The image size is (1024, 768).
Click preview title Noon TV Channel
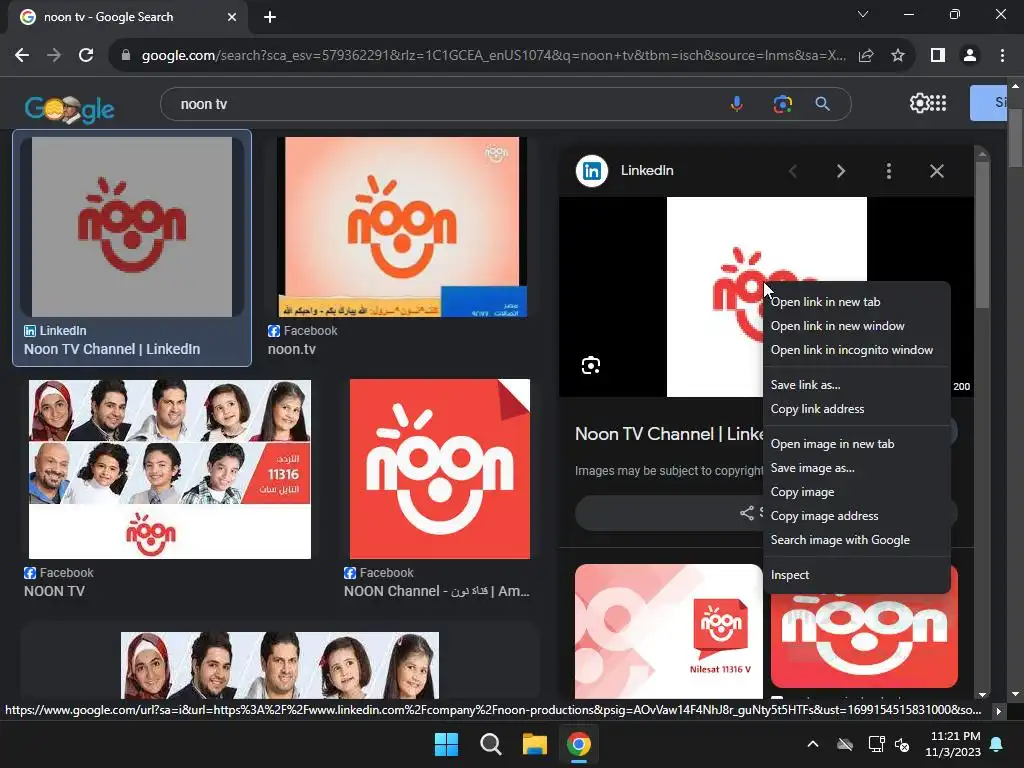point(669,434)
